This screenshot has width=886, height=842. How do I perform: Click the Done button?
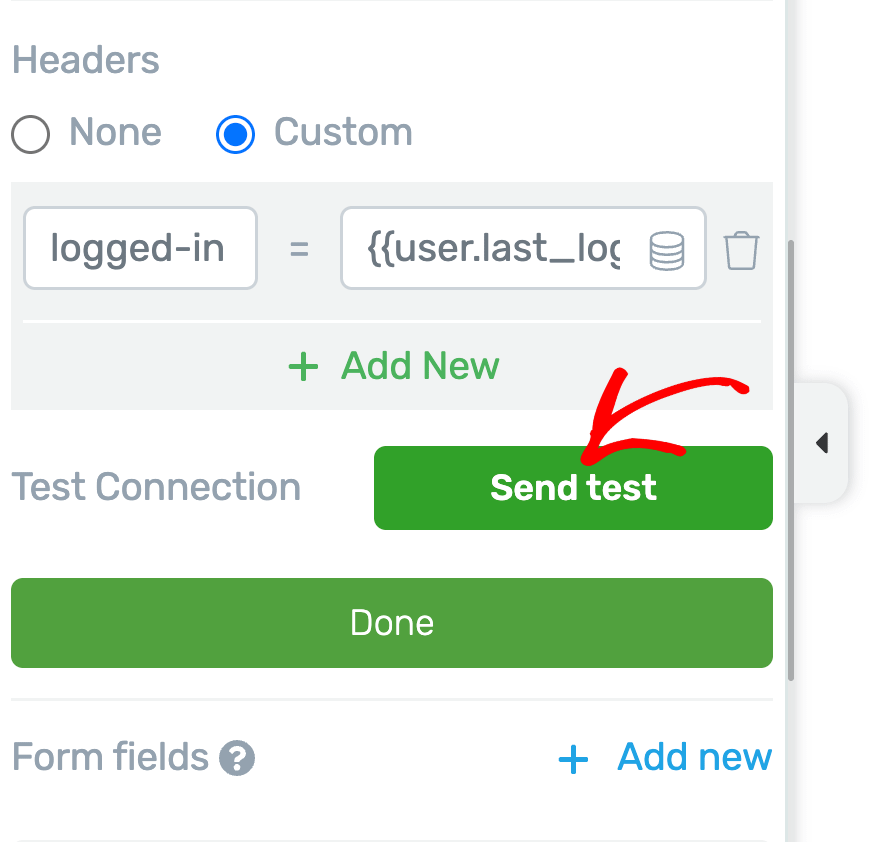click(392, 622)
